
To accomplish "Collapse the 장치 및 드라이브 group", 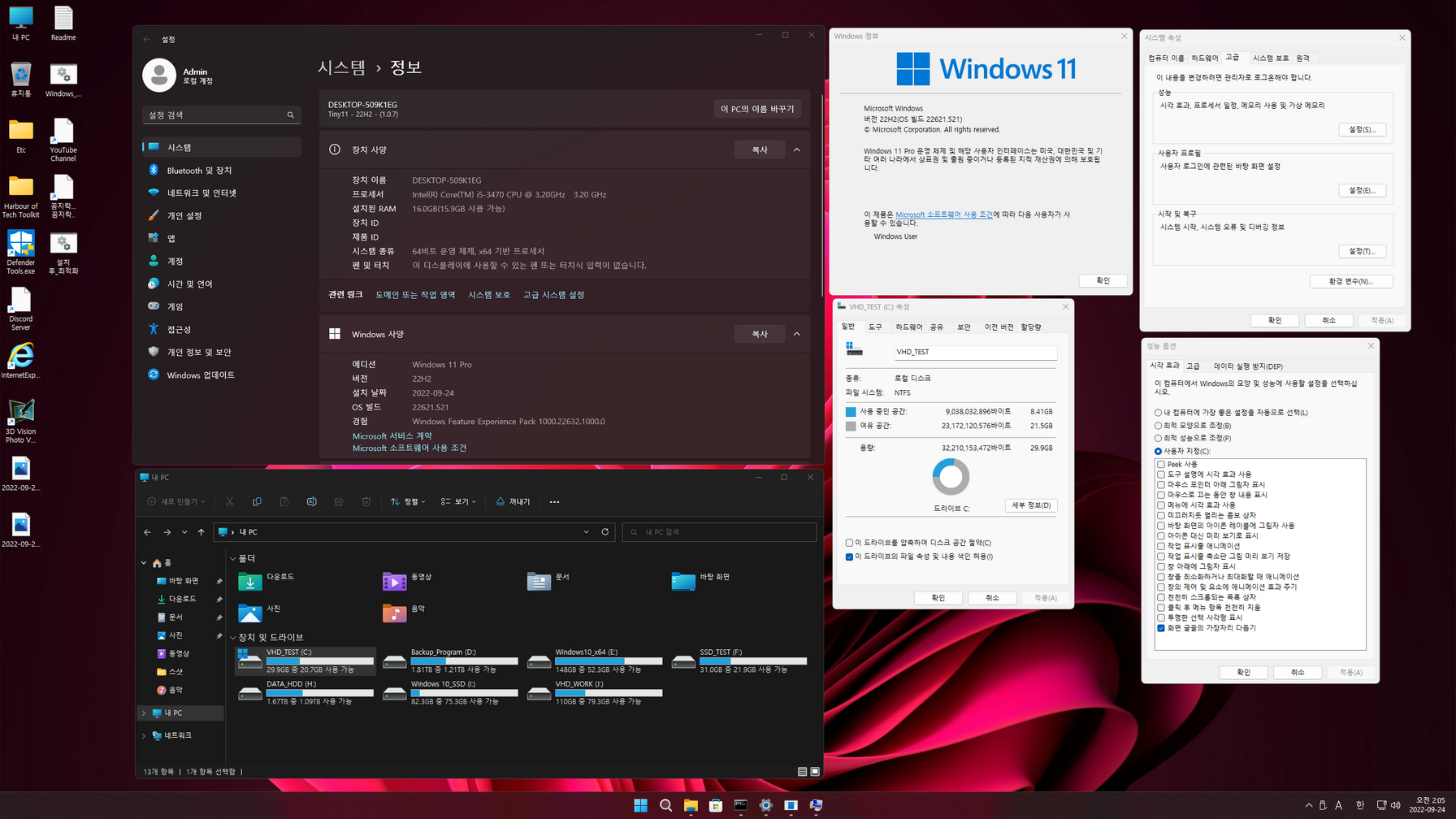I will 233,638.
